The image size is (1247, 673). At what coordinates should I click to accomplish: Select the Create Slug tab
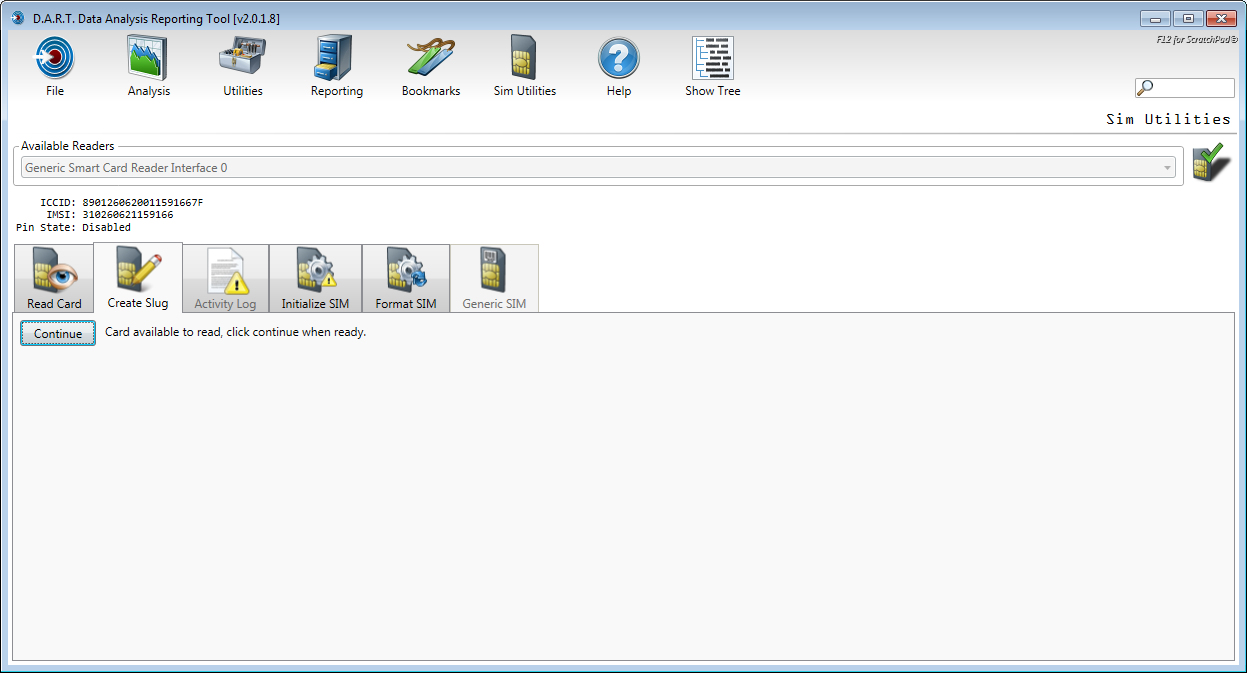coord(138,277)
